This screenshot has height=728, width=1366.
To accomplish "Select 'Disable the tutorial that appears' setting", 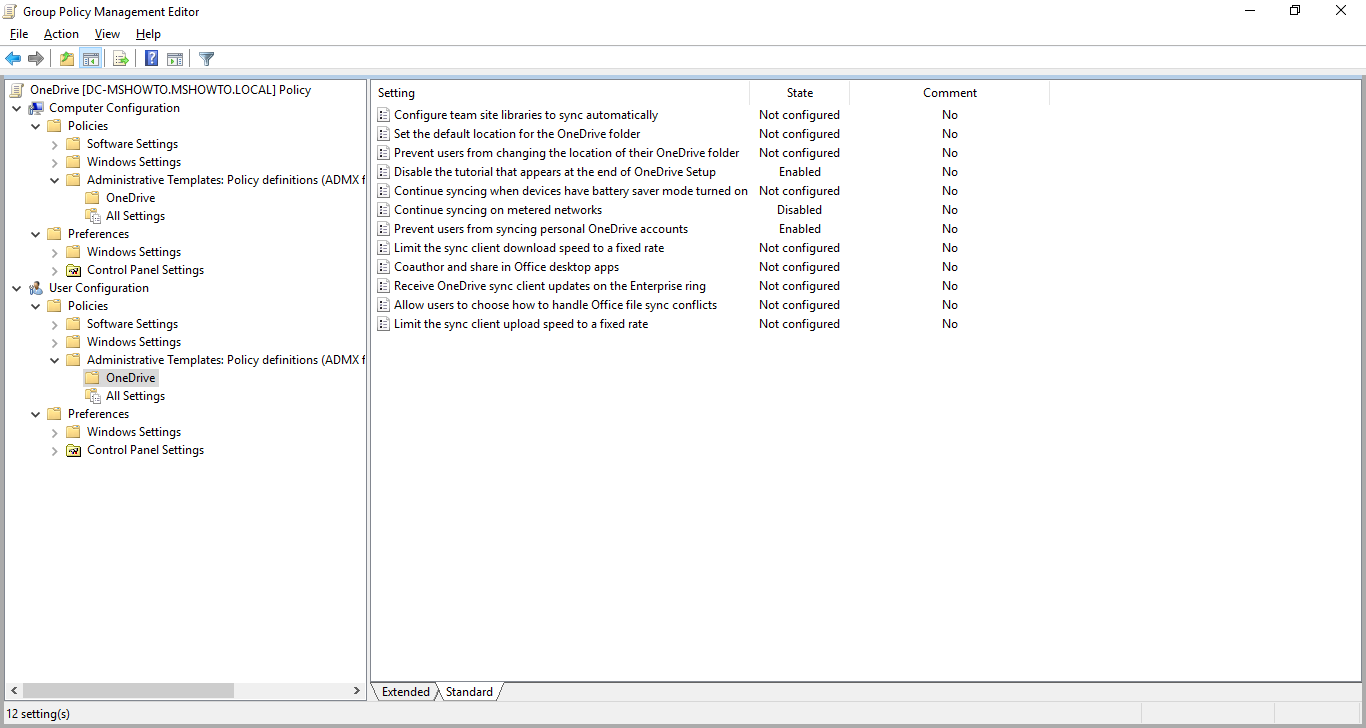I will 555,172.
